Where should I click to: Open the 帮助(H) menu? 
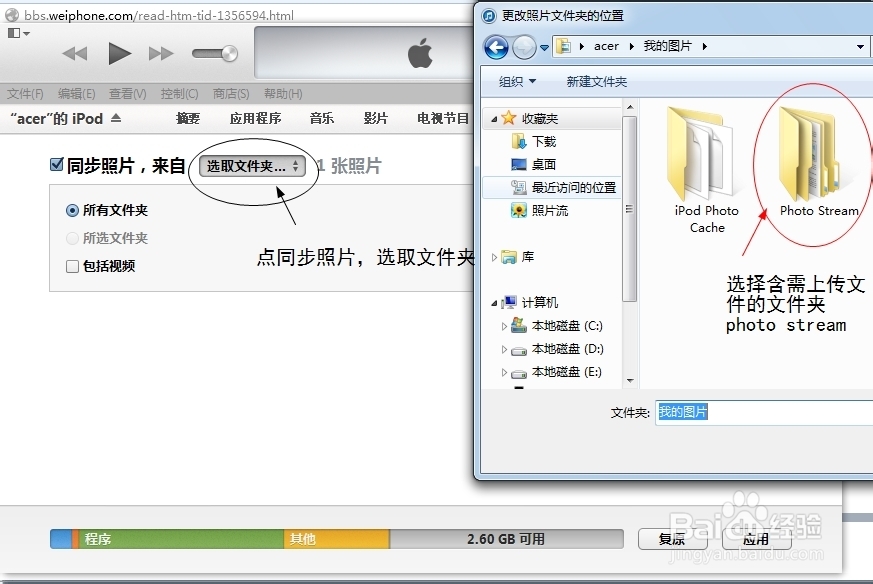(x=283, y=94)
